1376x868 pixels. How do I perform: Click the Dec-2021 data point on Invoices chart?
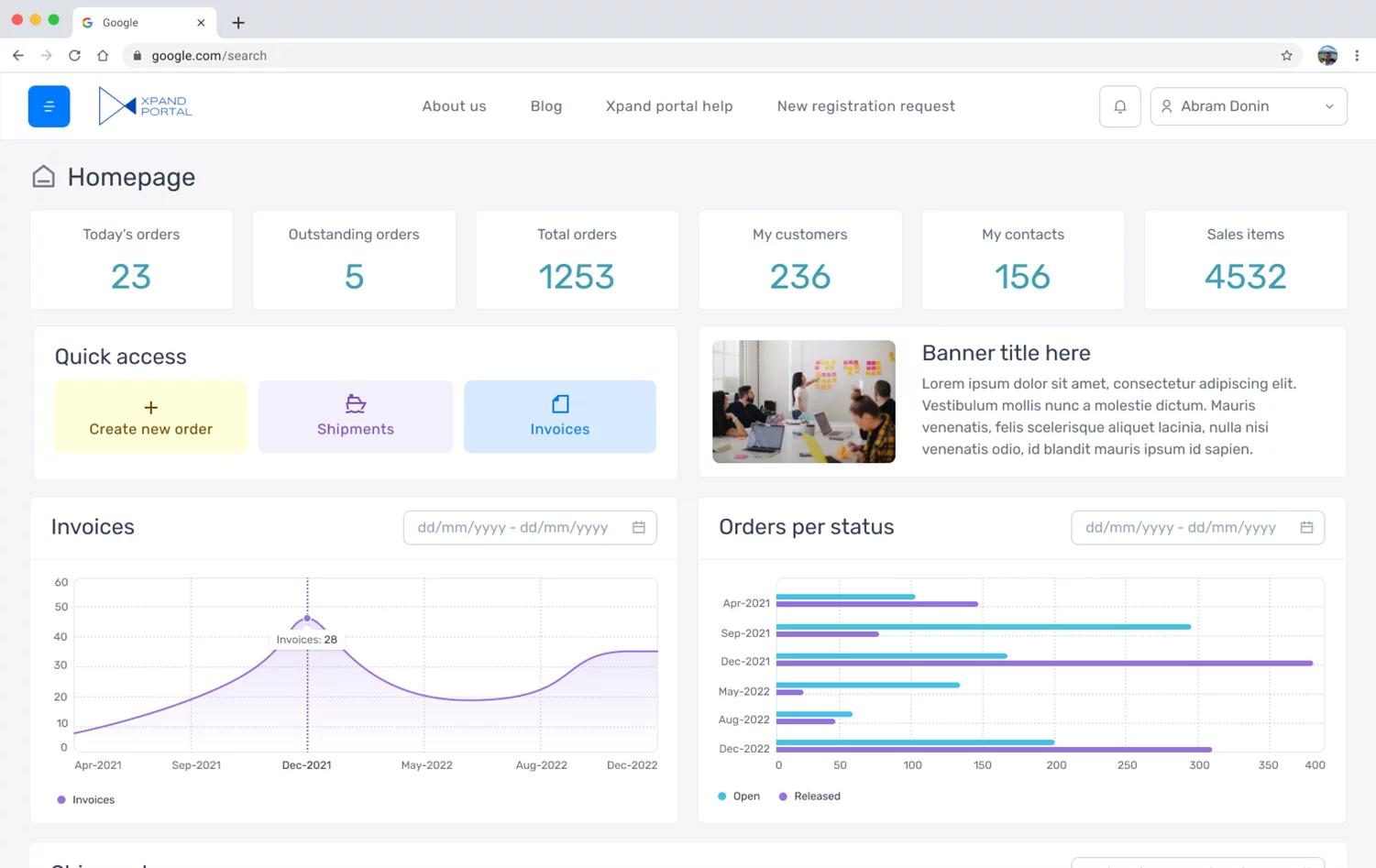307,619
